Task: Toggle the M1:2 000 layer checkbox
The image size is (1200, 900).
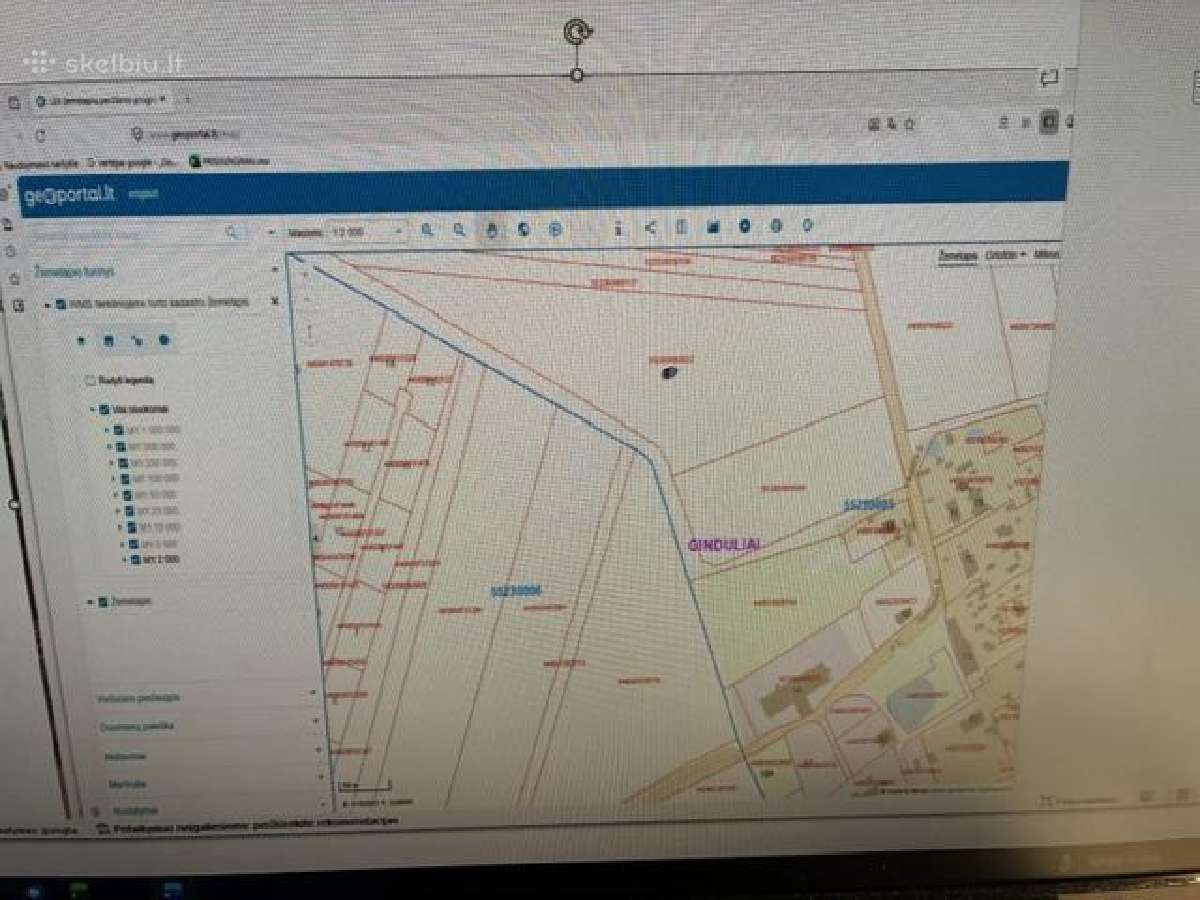Action: coord(136,559)
